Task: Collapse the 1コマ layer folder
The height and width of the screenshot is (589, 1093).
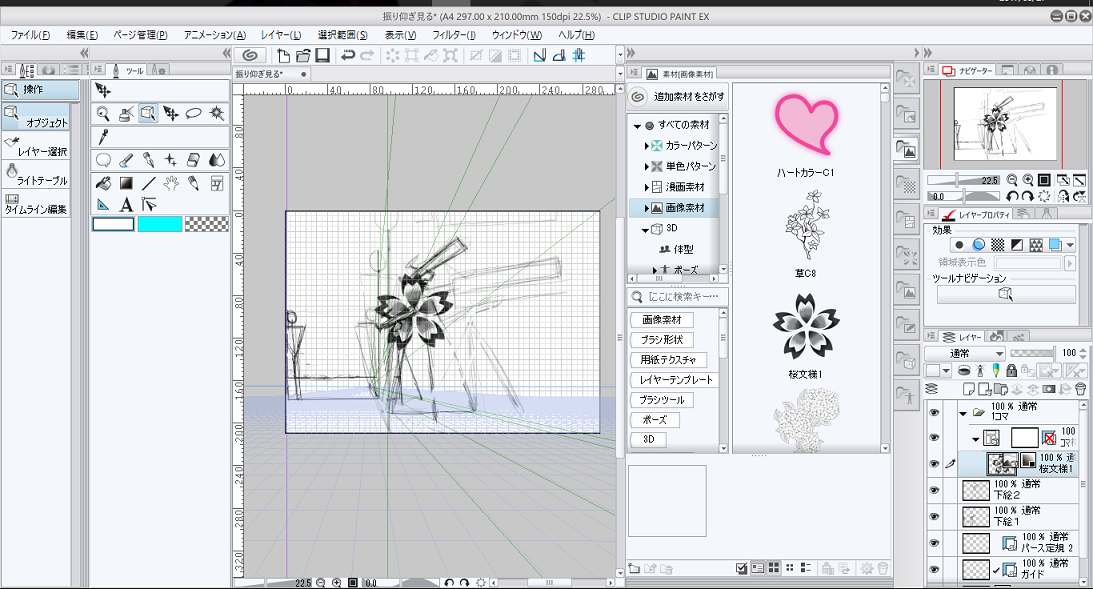Action: (963, 412)
